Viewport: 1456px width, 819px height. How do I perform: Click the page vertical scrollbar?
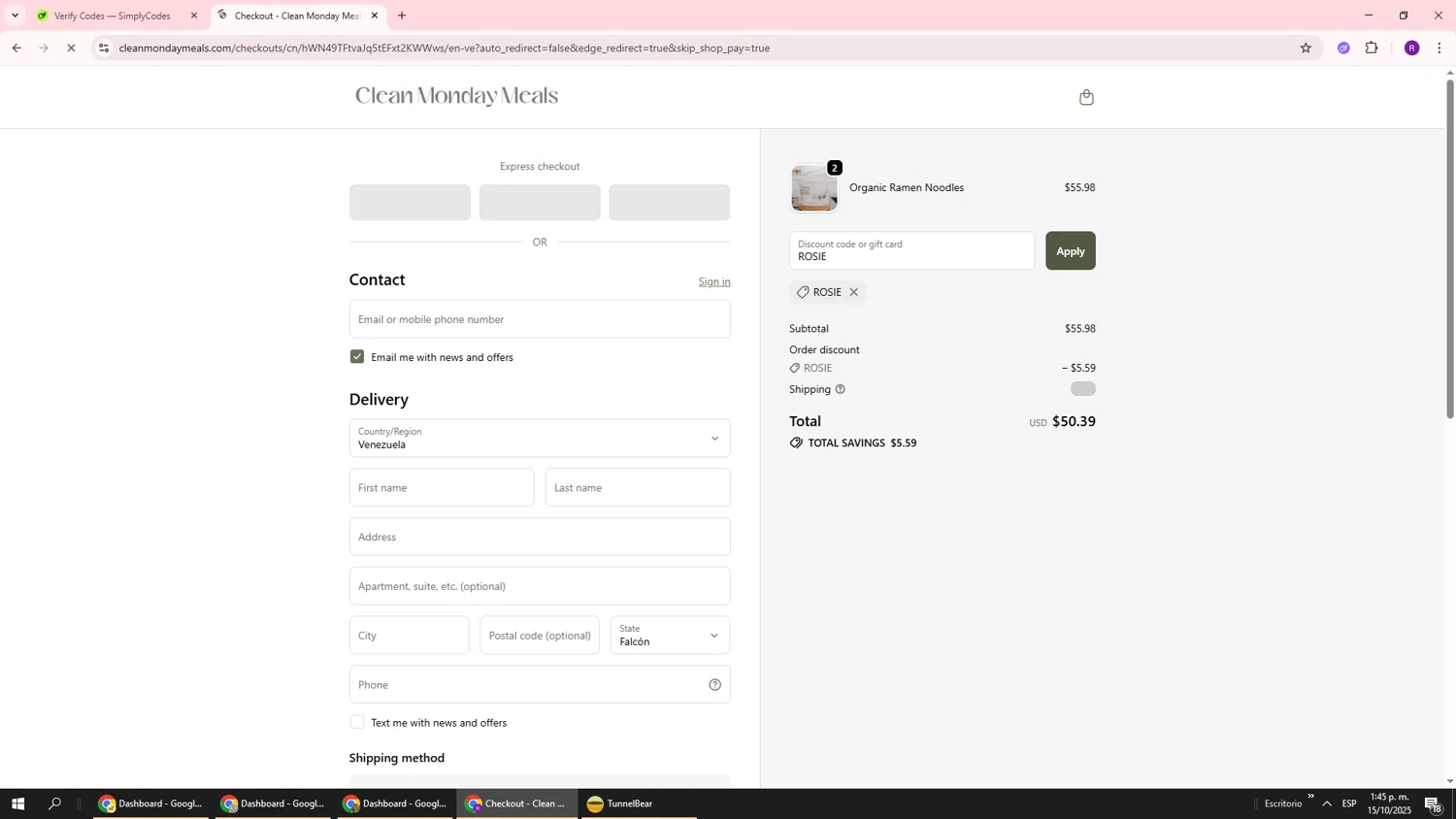(1450, 248)
